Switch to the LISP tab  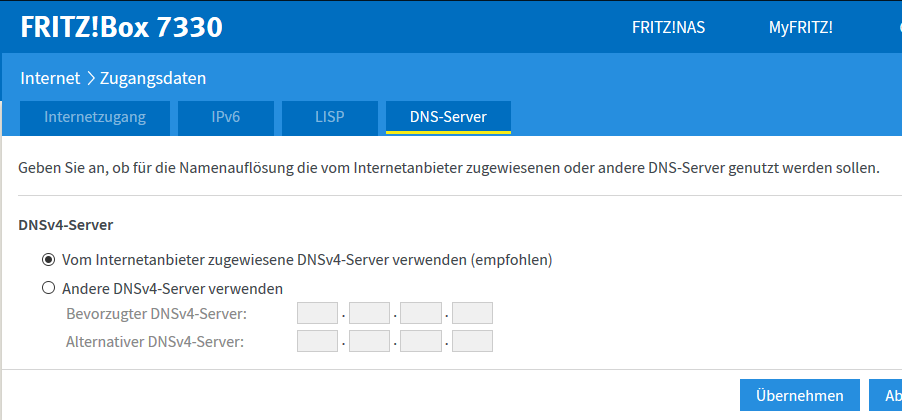pos(330,117)
